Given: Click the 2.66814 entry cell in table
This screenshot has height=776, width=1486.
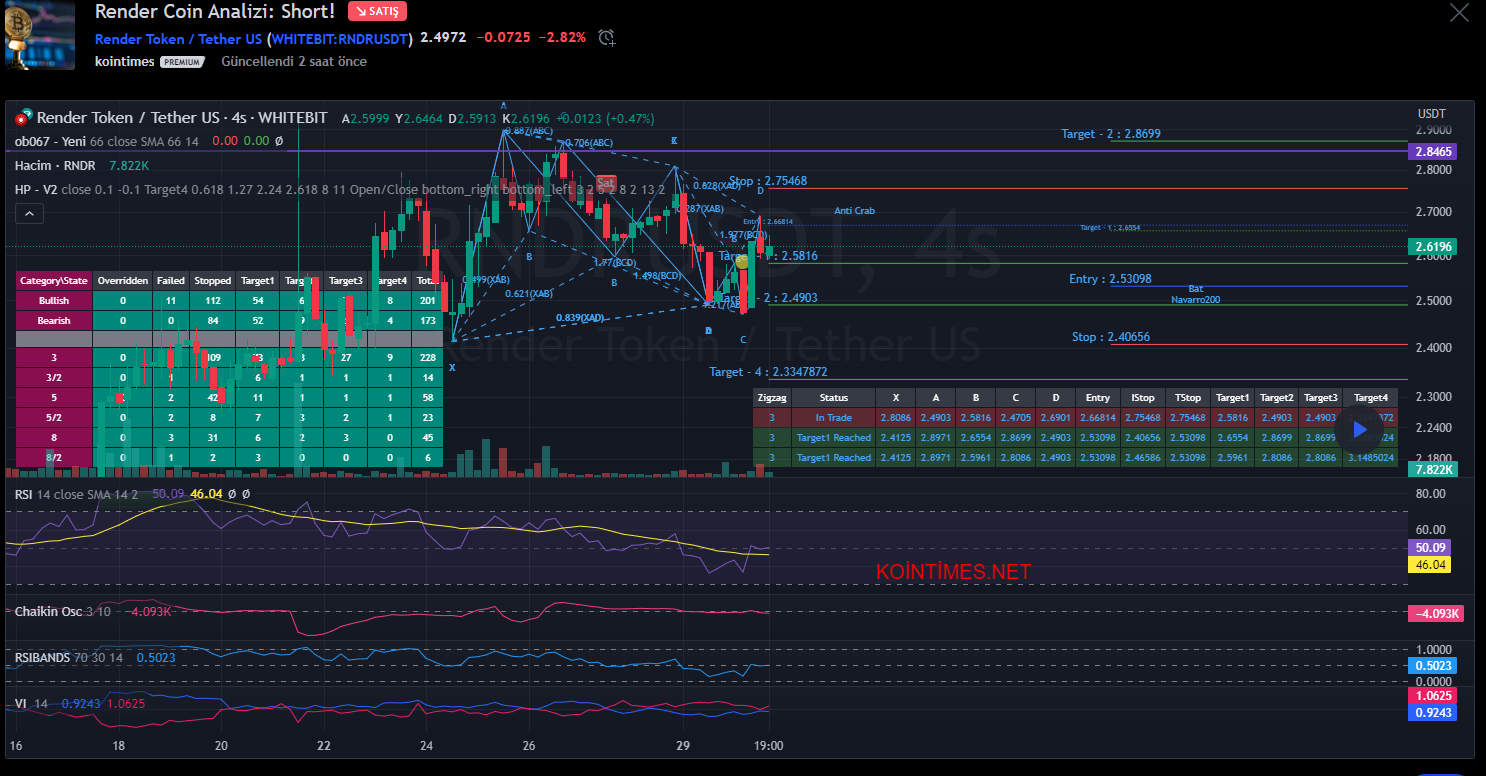Looking at the screenshot, I should coord(1097,418).
